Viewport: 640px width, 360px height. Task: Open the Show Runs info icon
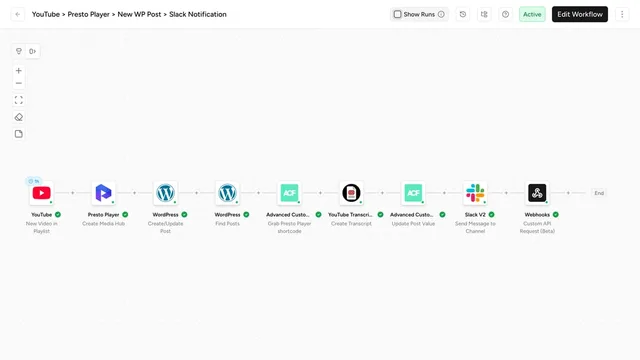441,14
